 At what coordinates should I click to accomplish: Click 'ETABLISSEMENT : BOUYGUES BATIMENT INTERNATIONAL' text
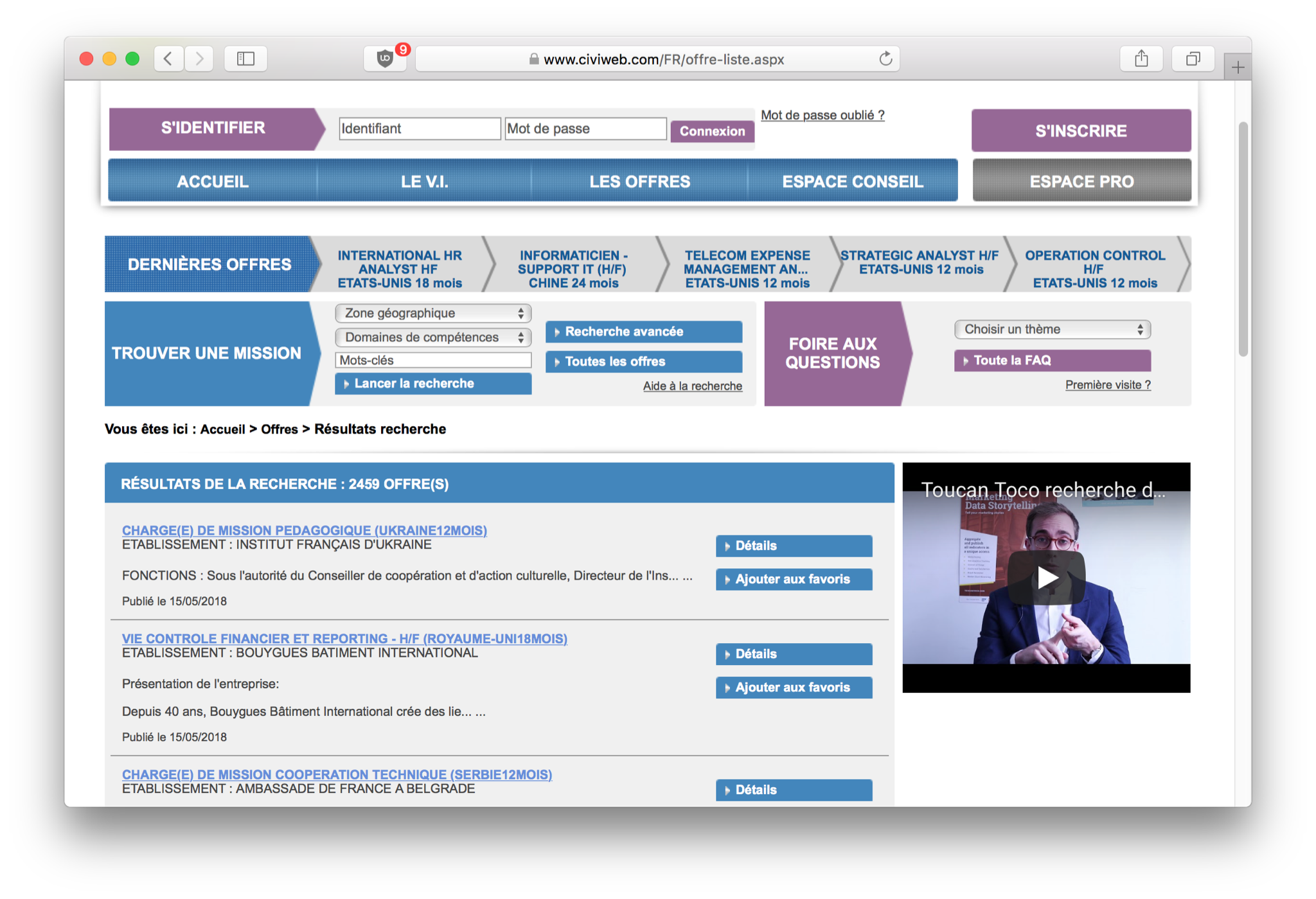point(300,653)
